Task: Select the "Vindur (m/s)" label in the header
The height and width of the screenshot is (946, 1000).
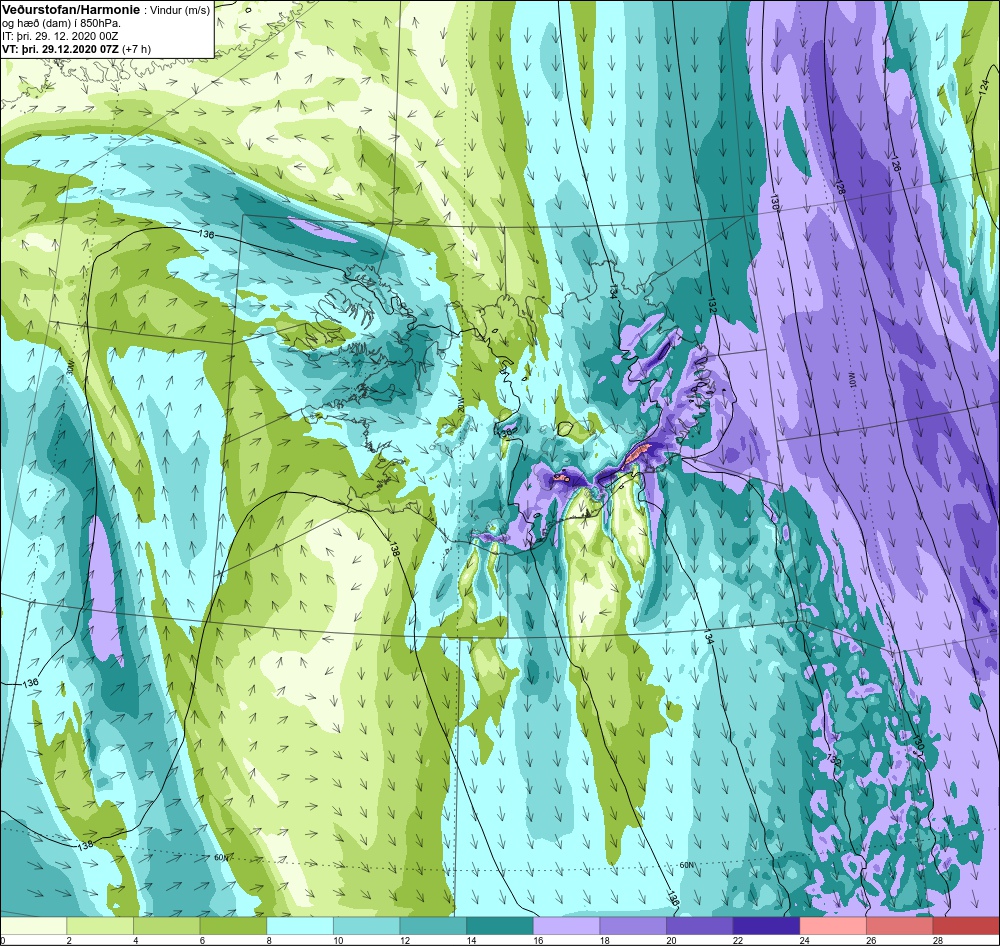Action: click(179, 10)
